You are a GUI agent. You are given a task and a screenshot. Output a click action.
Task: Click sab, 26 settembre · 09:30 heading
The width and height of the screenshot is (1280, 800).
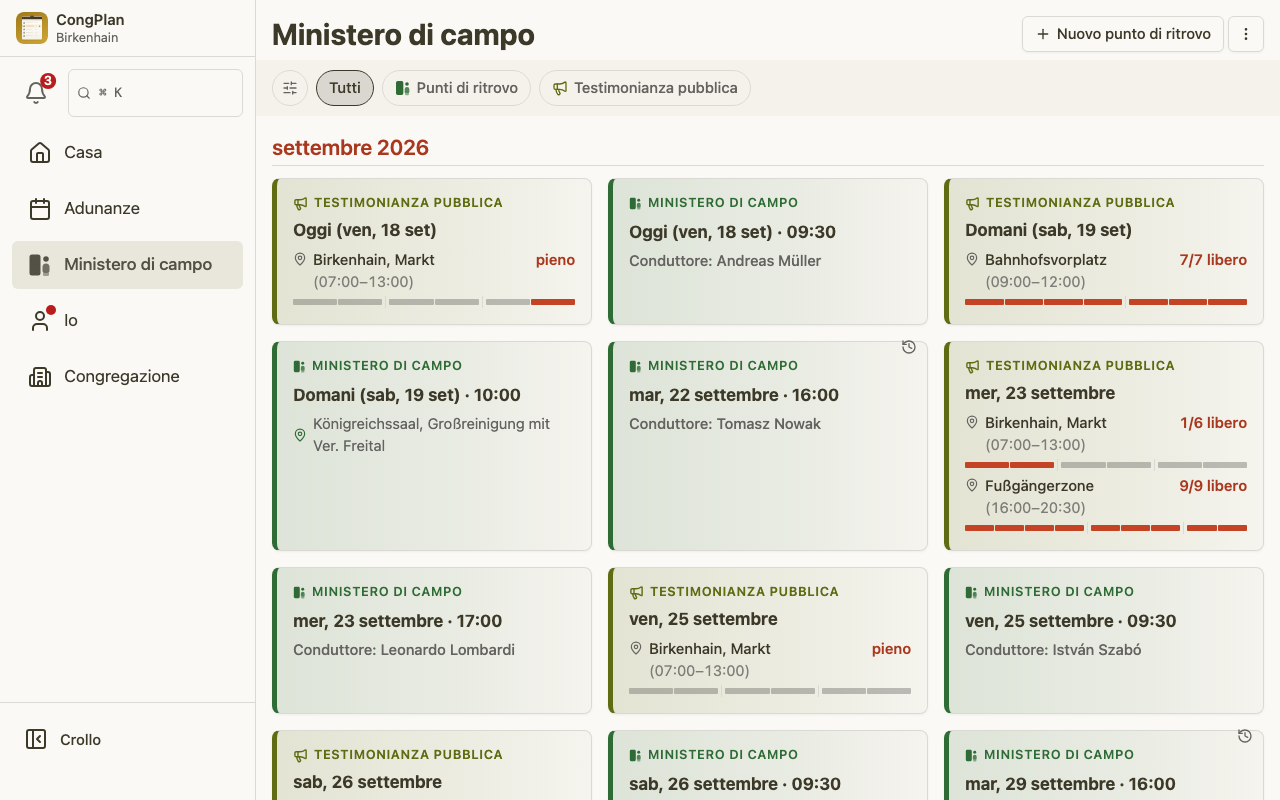(735, 784)
